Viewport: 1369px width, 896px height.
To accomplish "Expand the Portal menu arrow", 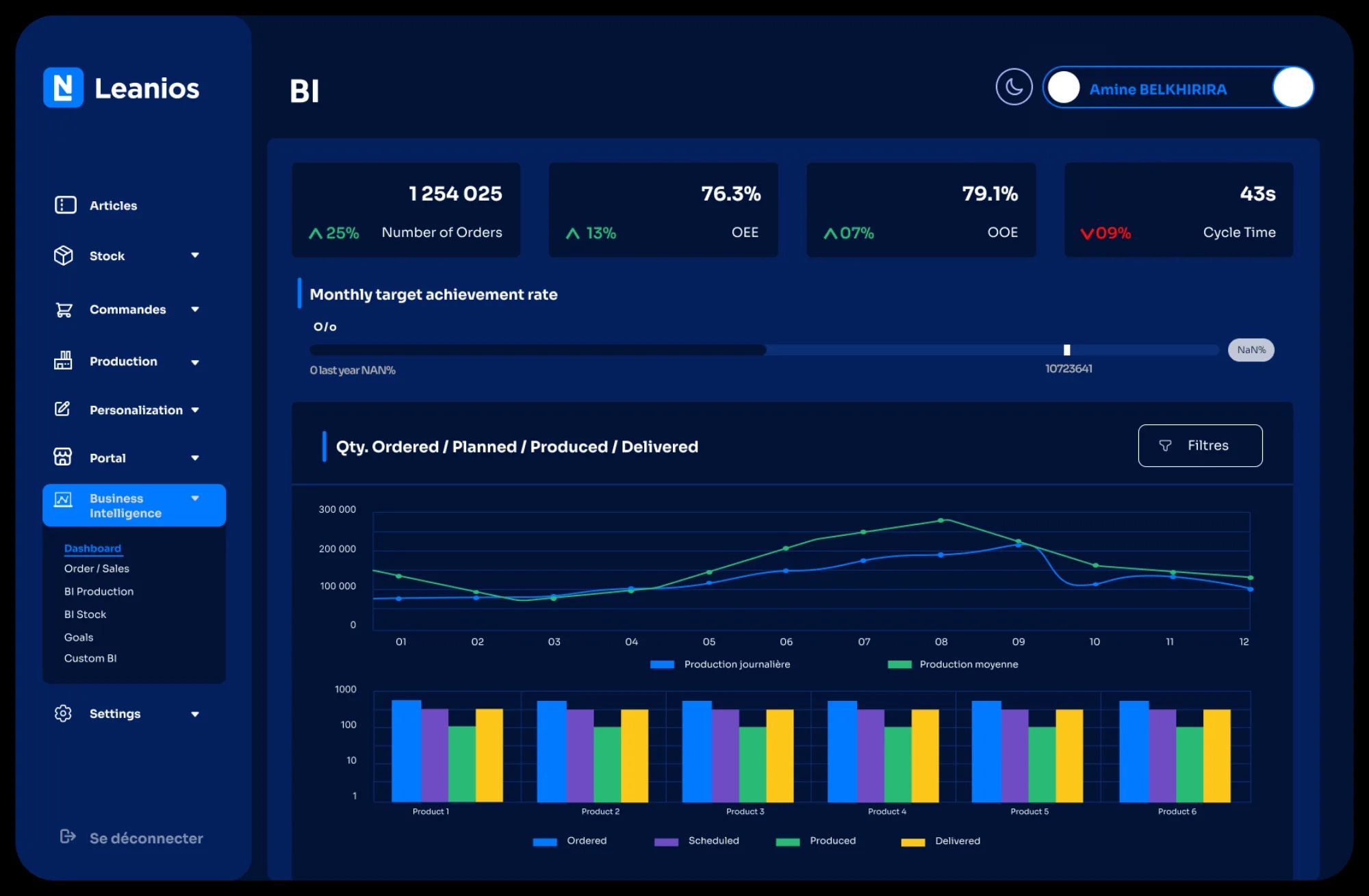I will [x=195, y=458].
